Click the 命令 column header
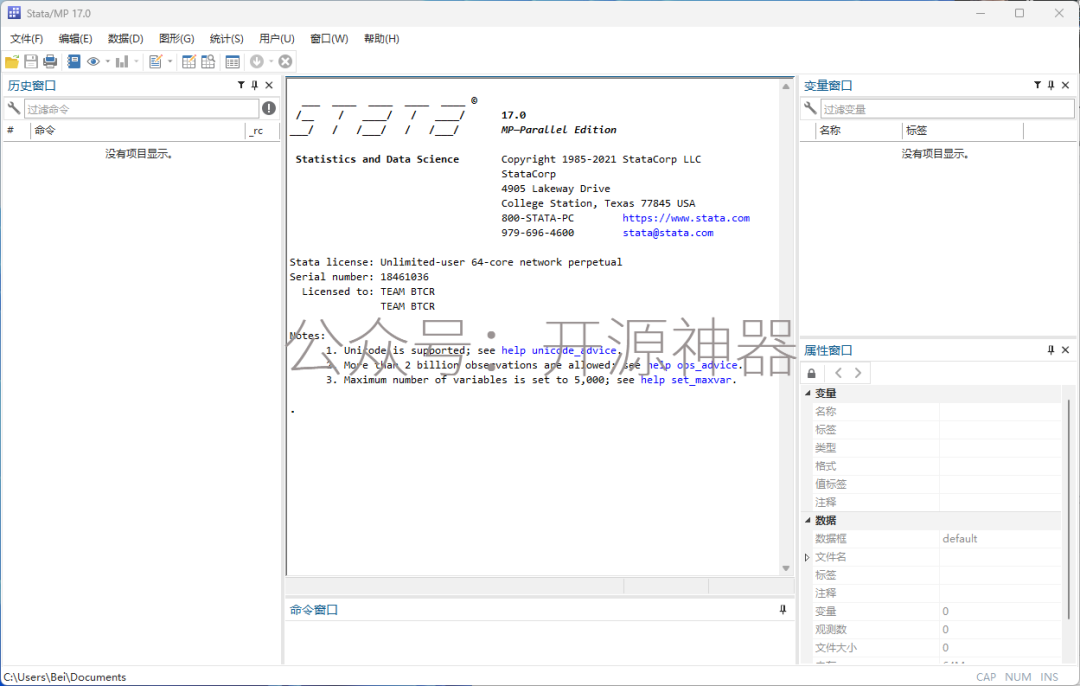Screen dimensions: 1080x686 coord(138,130)
